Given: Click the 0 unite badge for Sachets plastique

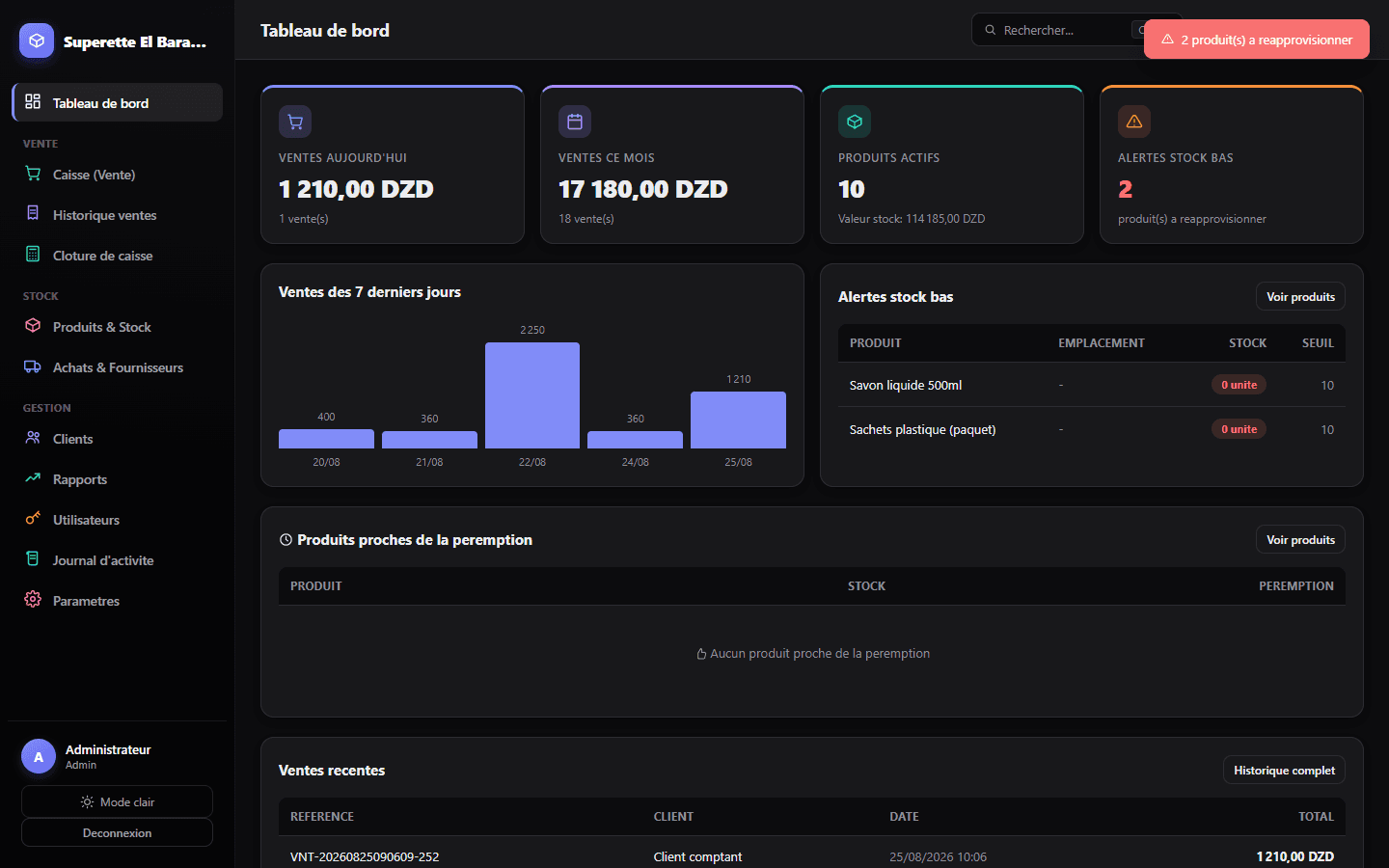Looking at the screenshot, I should pos(1239,429).
